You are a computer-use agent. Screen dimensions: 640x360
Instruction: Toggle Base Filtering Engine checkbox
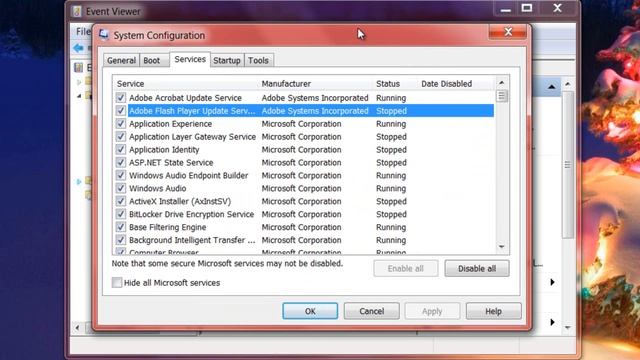click(x=120, y=227)
